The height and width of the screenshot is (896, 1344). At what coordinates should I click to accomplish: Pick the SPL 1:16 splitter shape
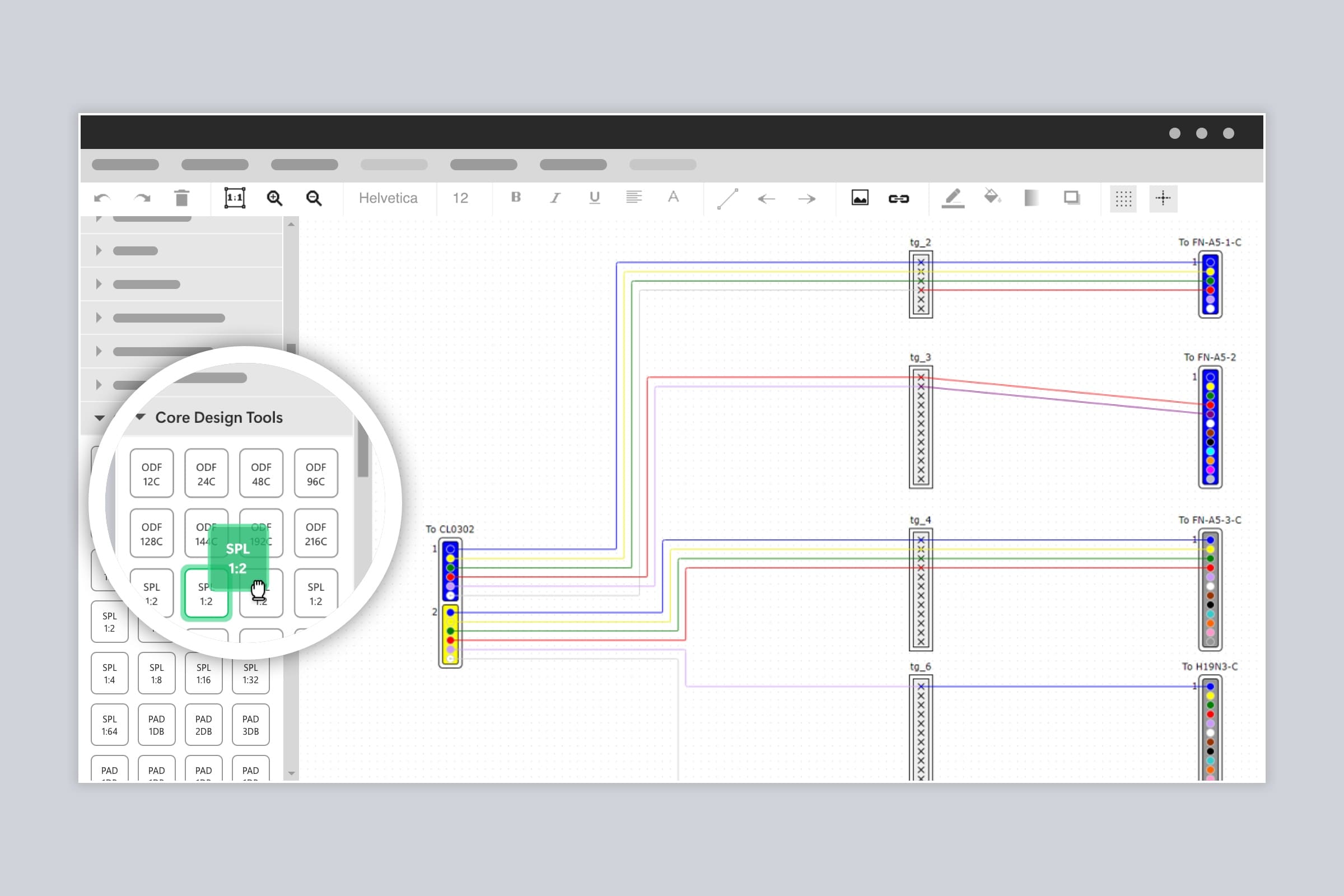203,673
